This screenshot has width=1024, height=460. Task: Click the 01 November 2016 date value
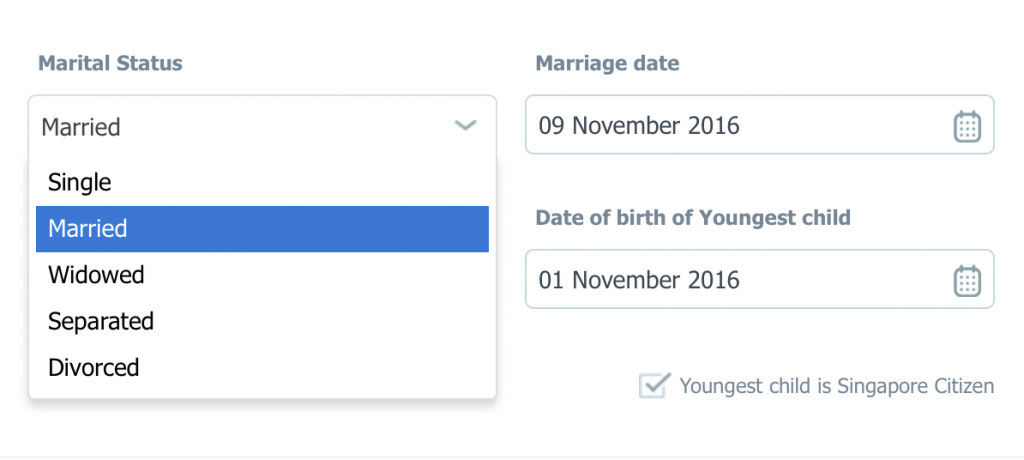pyautogui.click(x=639, y=279)
